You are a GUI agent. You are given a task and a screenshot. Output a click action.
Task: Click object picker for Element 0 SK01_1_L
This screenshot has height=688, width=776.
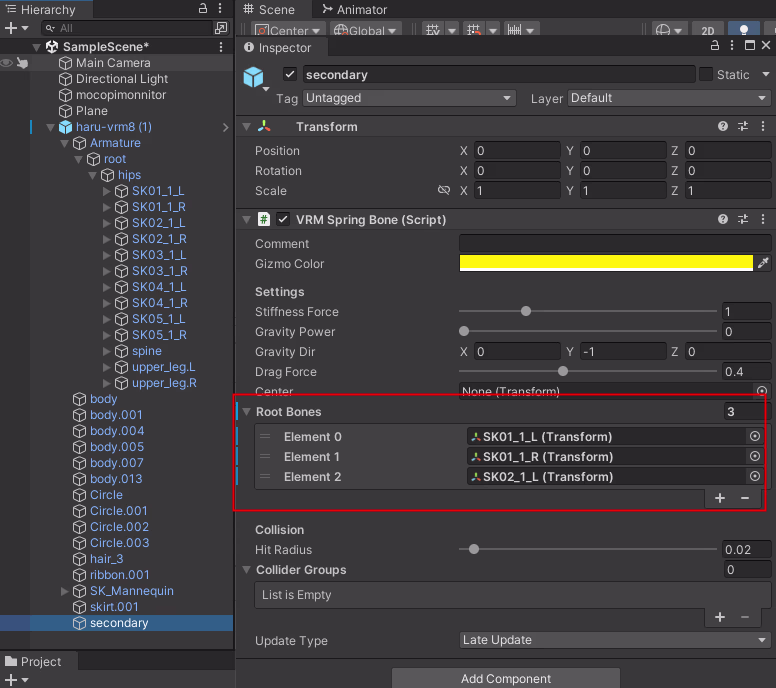click(x=755, y=436)
